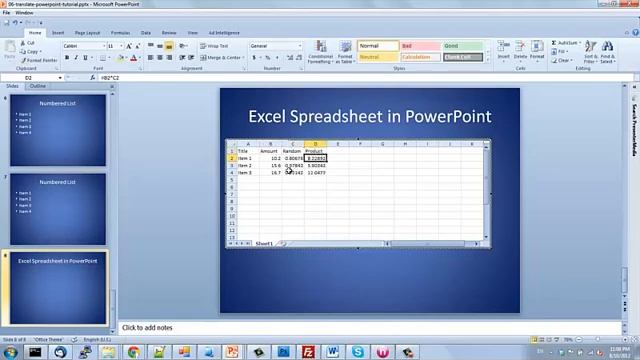640x360 pixels.
Task: Select the Format Painter tool
Action: click(39, 60)
